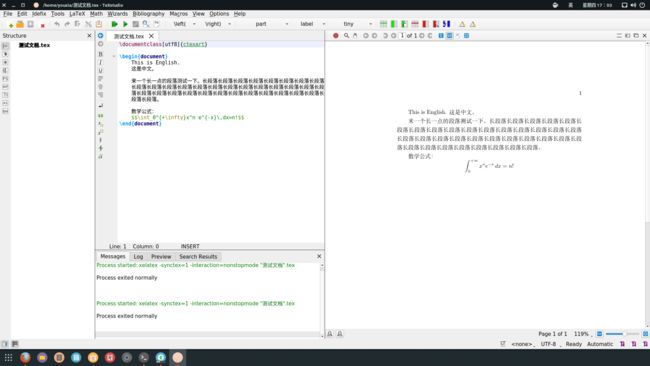Collapse the \begin{document} fold marker

click(x=114, y=56)
